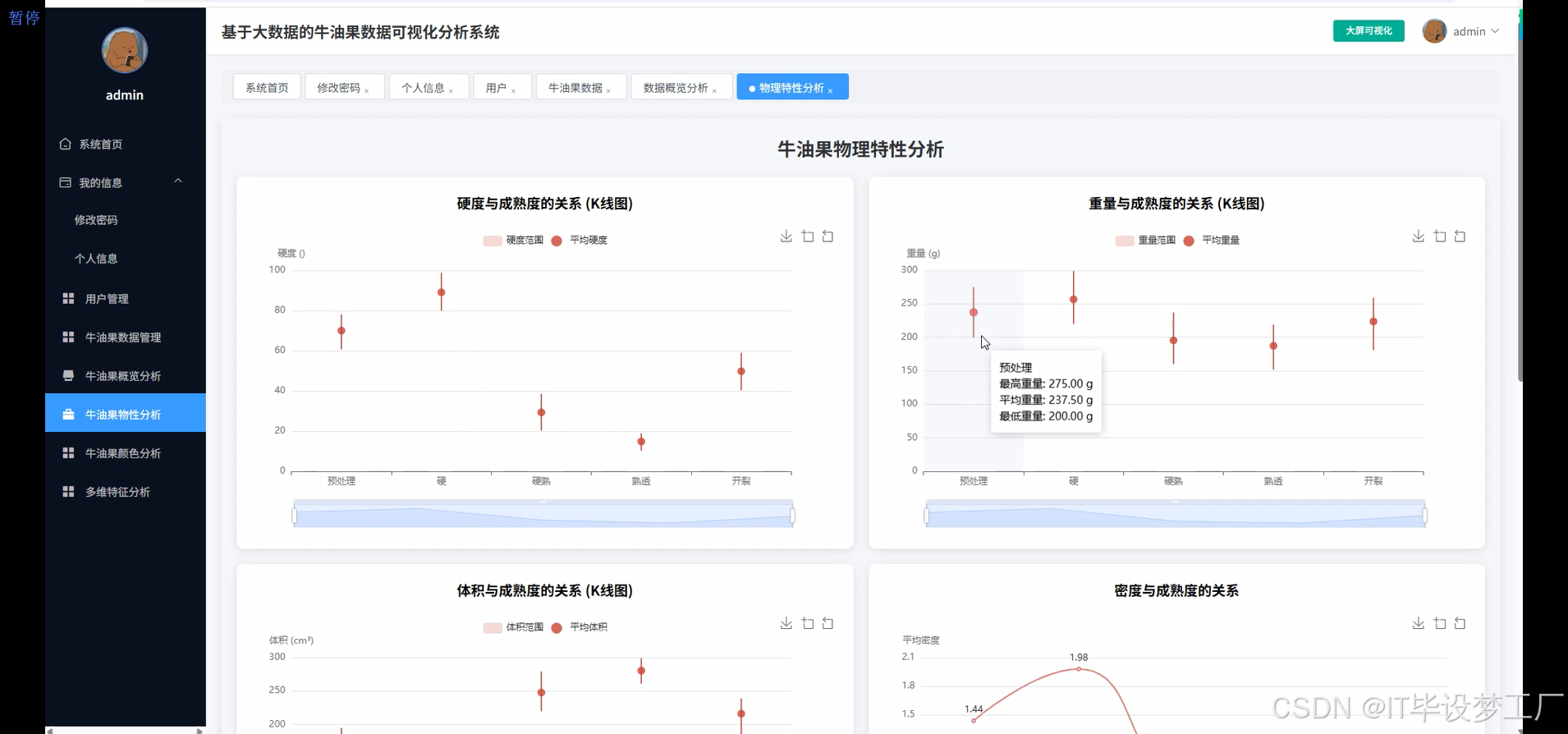Close the 牛油果数据 tab
1568x734 pixels.
click(x=609, y=90)
